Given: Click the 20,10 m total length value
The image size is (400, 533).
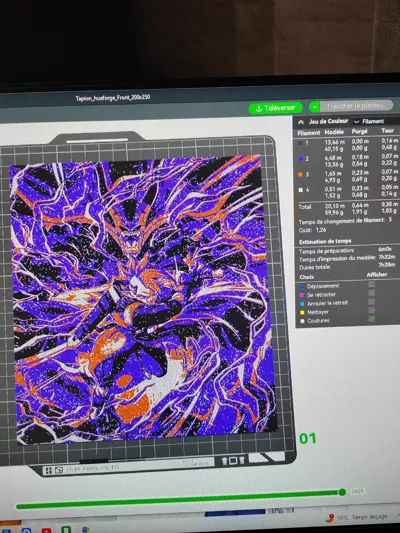Looking at the screenshot, I should [x=335, y=206].
